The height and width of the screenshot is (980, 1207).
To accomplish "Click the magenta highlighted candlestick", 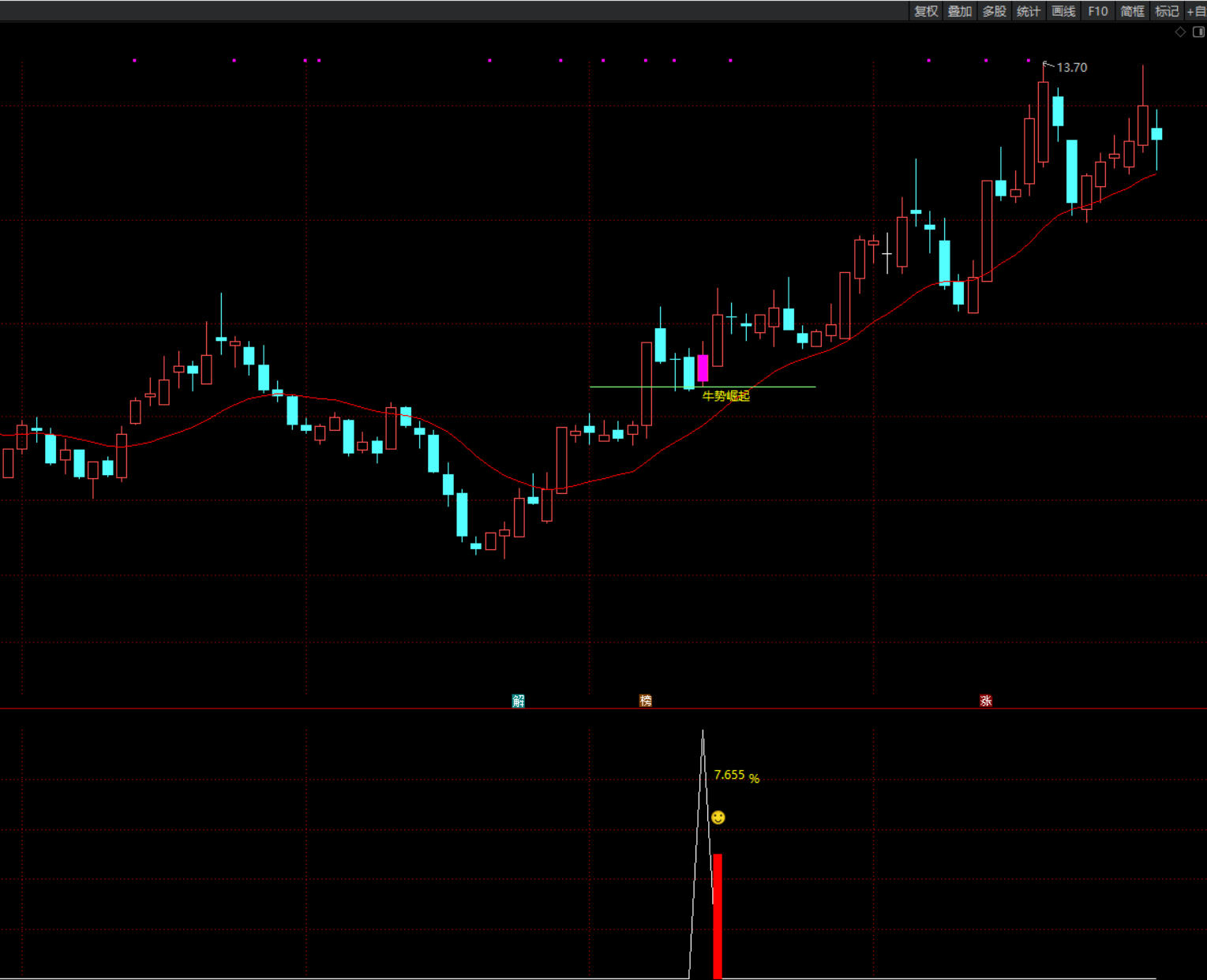I will 703,368.
